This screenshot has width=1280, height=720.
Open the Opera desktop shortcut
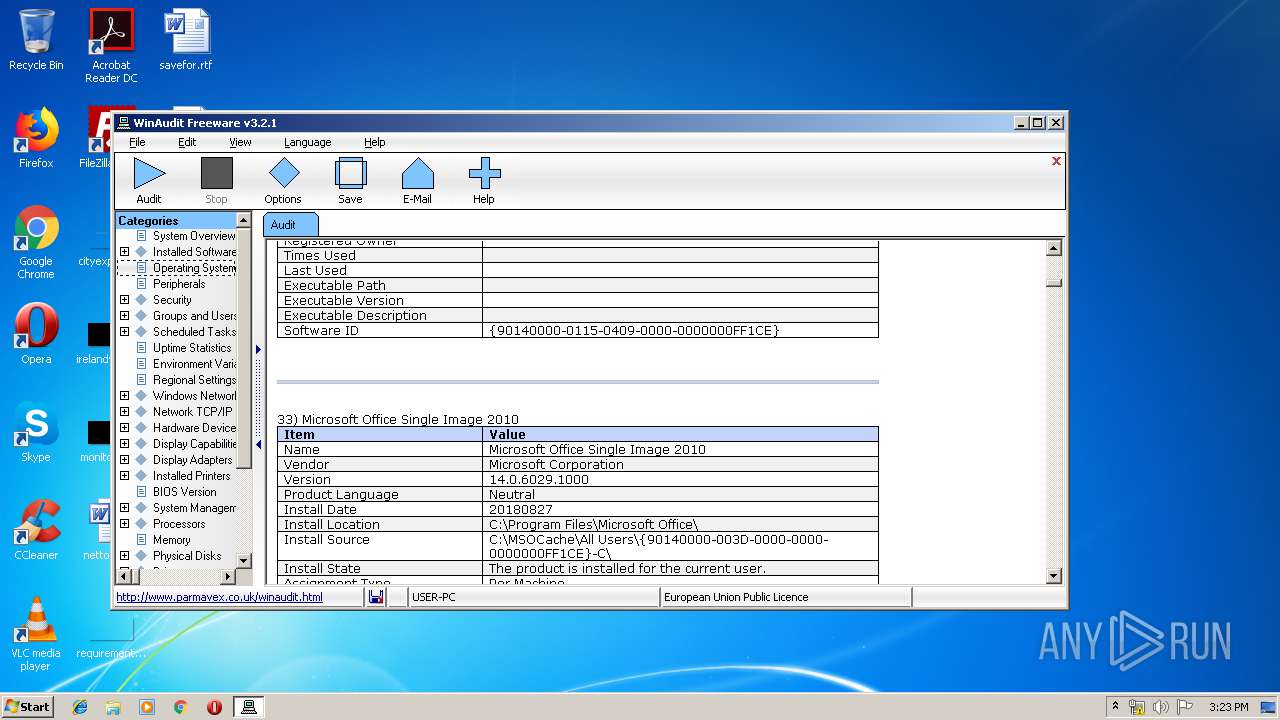[36, 334]
